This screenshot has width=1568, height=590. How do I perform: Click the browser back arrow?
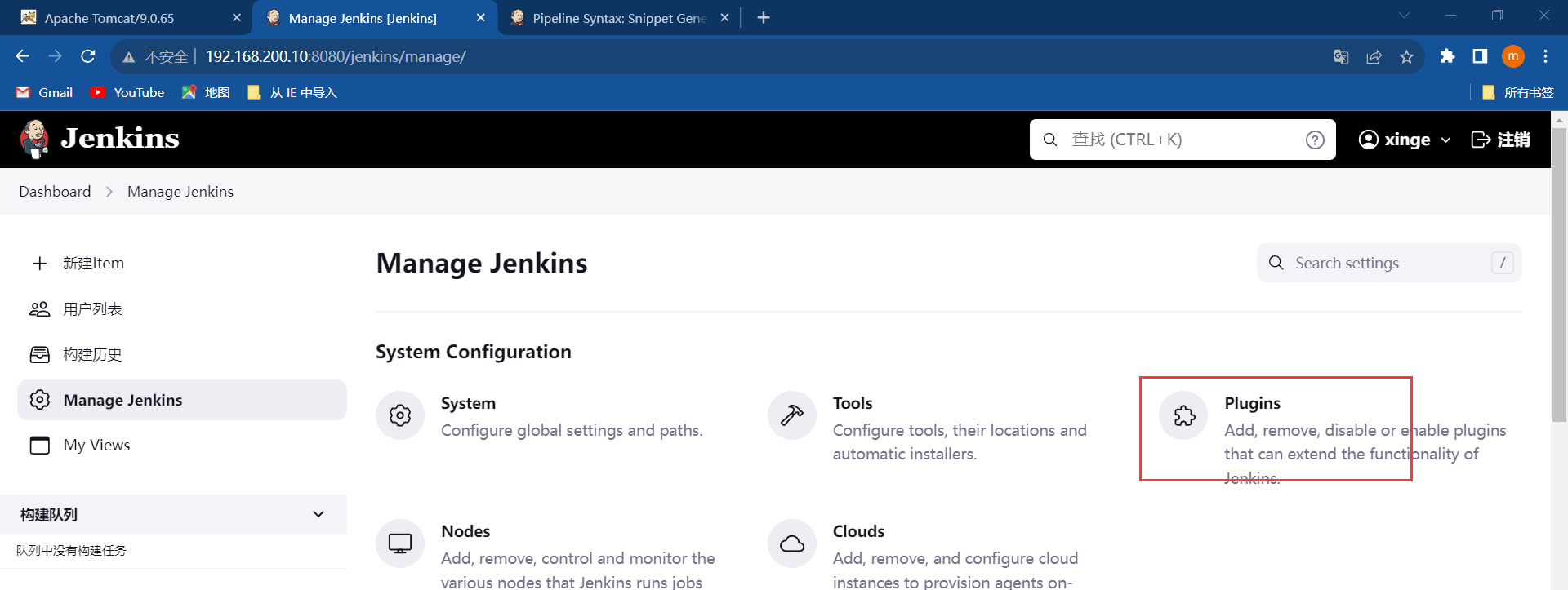(x=22, y=56)
